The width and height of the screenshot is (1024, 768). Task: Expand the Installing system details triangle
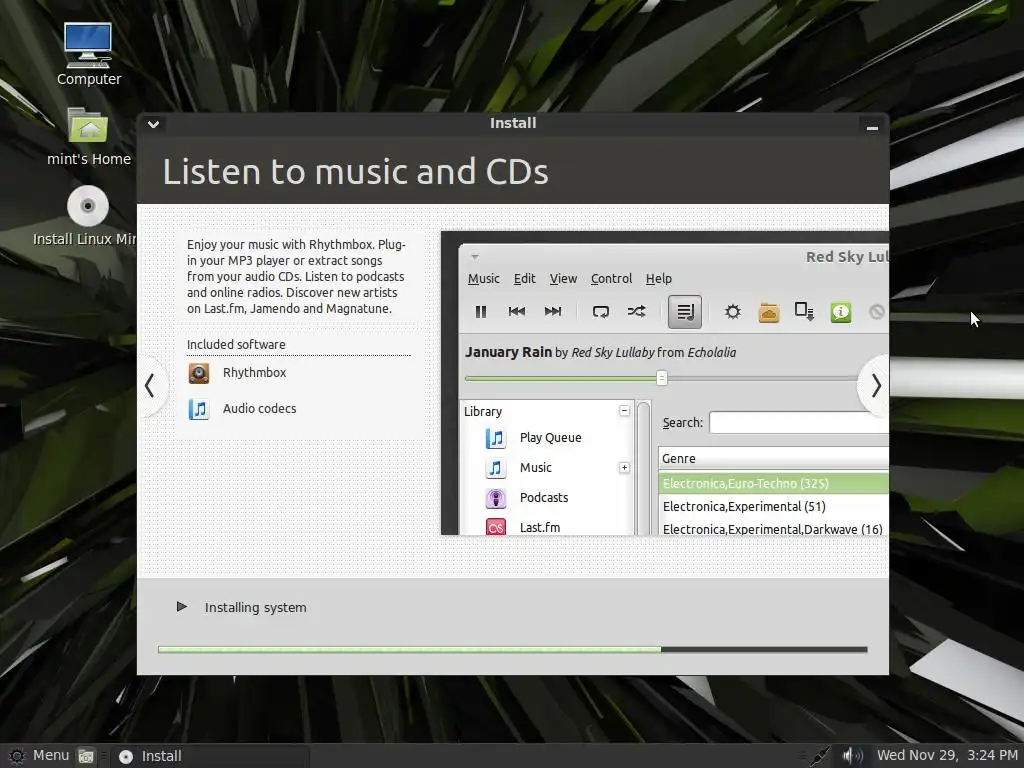(182, 607)
